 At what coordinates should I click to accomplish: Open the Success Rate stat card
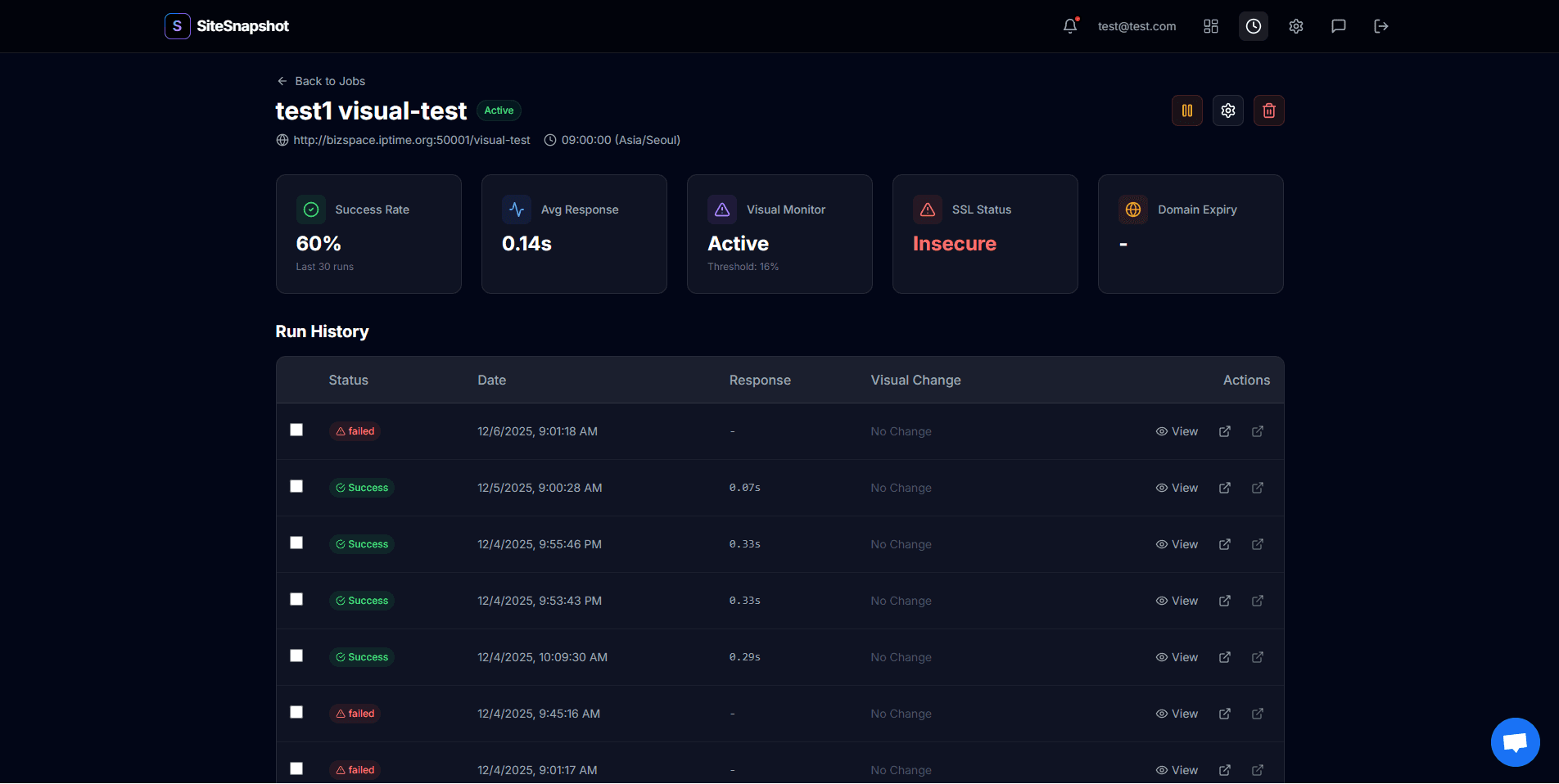click(x=368, y=234)
